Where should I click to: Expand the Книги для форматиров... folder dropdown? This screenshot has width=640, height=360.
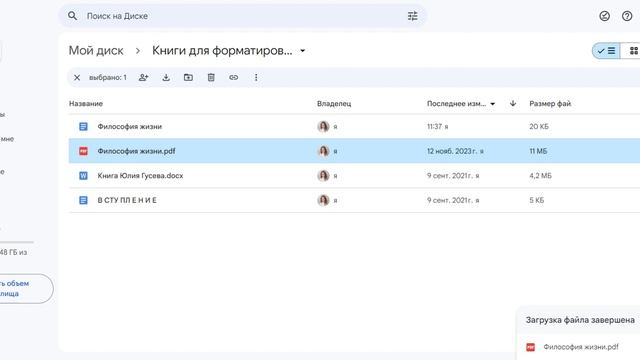[302, 51]
